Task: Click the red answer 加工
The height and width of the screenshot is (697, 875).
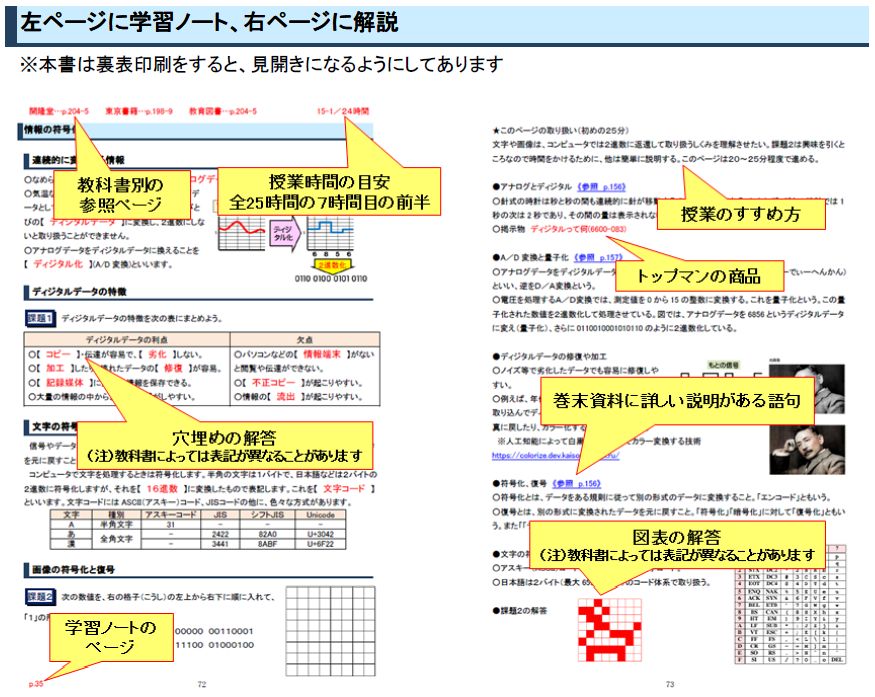Action: [x=55, y=368]
